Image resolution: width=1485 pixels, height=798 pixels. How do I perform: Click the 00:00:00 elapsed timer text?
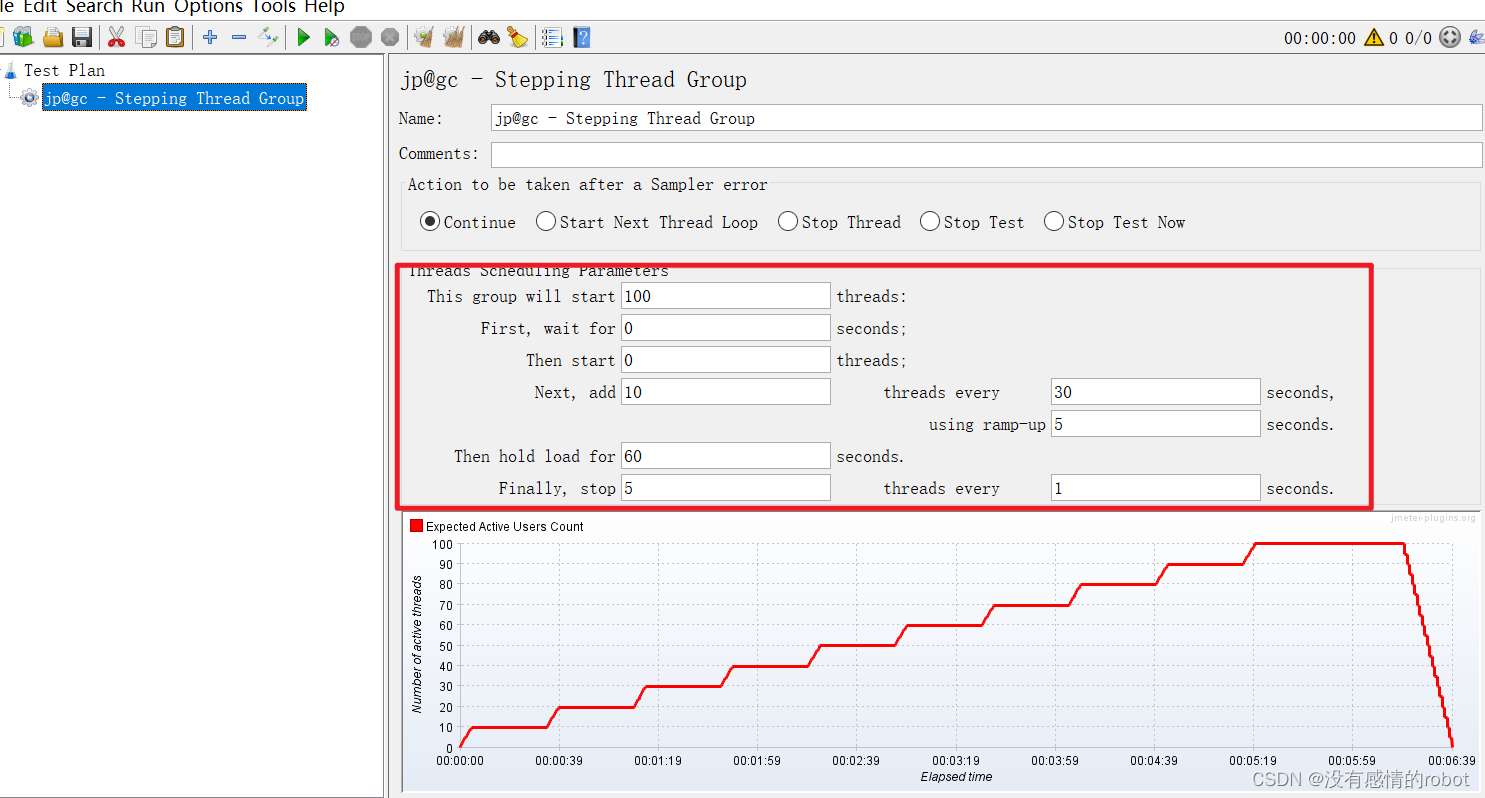pos(1320,38)
